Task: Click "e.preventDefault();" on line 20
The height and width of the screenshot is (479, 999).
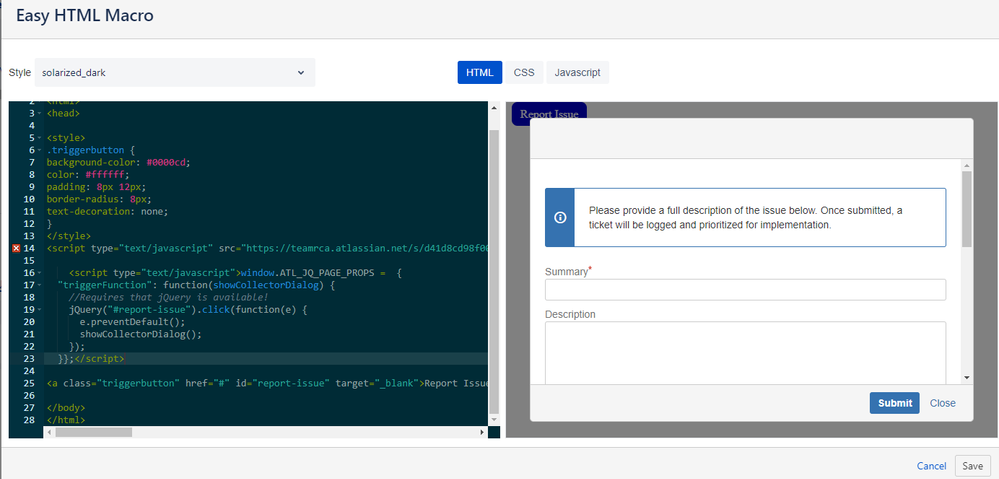Action: click(132, 322)
